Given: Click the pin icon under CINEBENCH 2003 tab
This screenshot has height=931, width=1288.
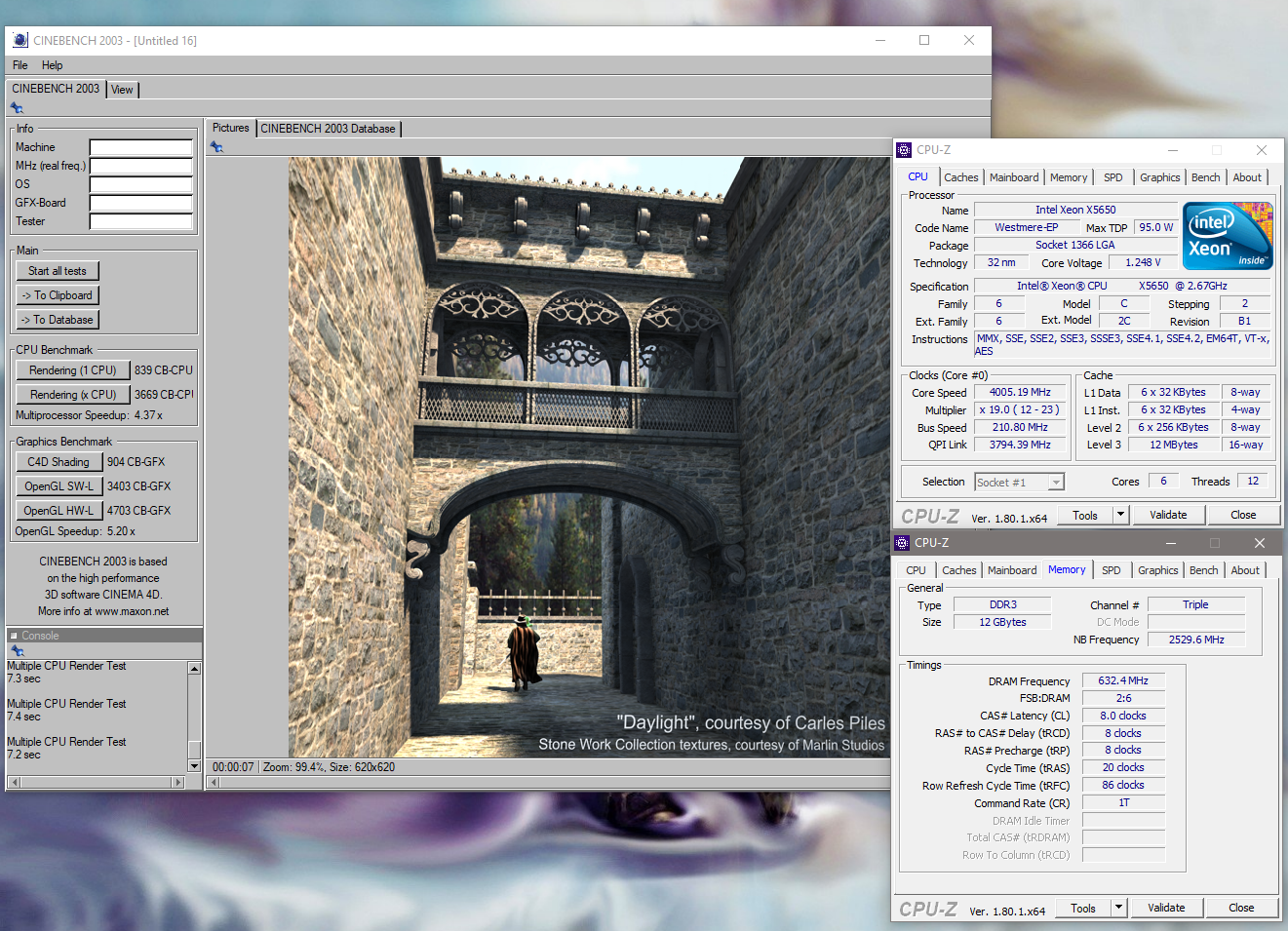Looking at the screenshot, I should 17,107.
